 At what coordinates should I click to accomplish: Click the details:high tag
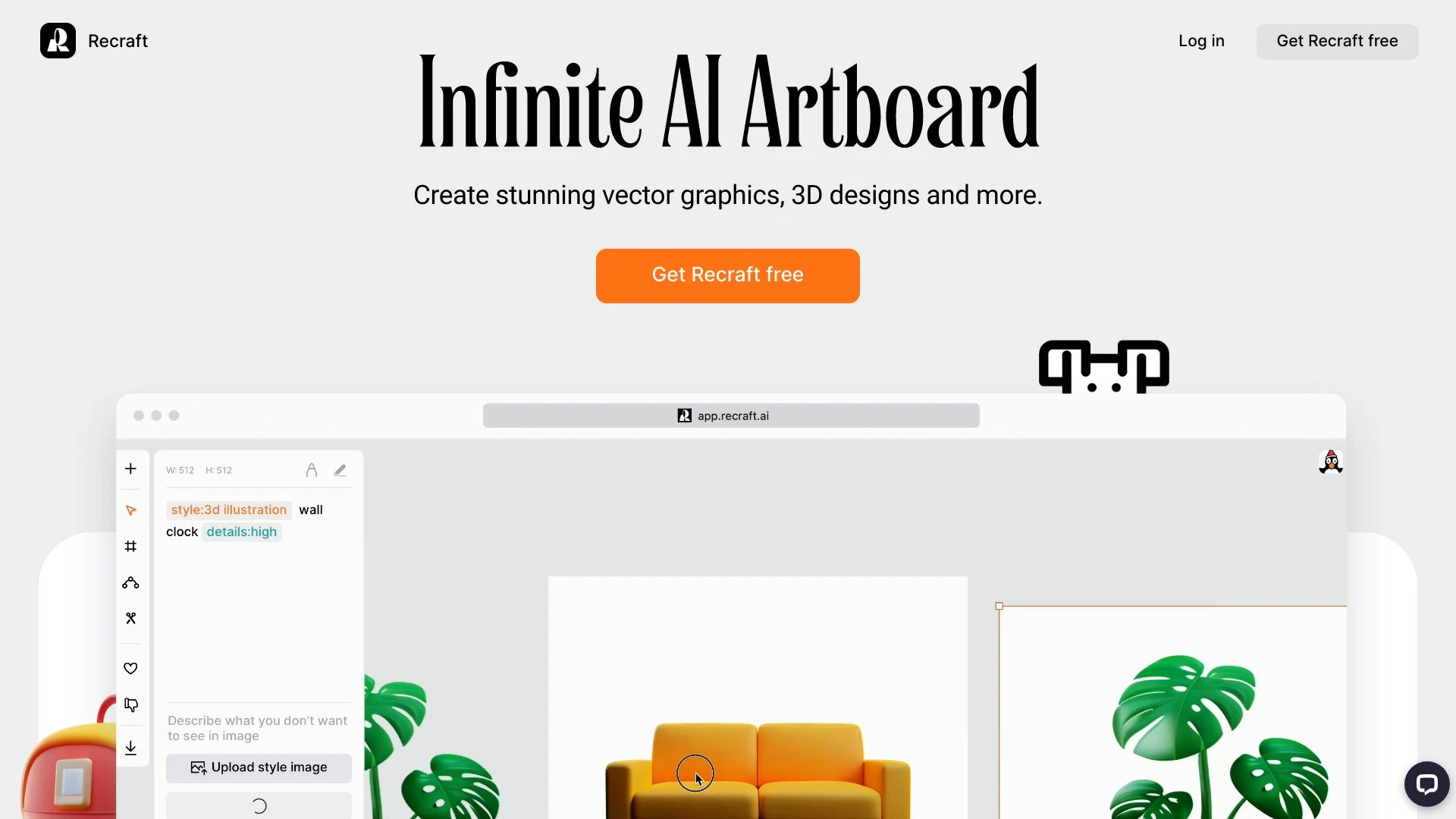[x=241, y=531]
